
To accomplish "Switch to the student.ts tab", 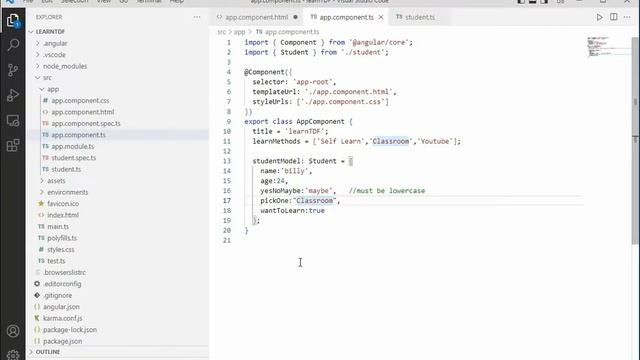I will click(x=419, y=17).
